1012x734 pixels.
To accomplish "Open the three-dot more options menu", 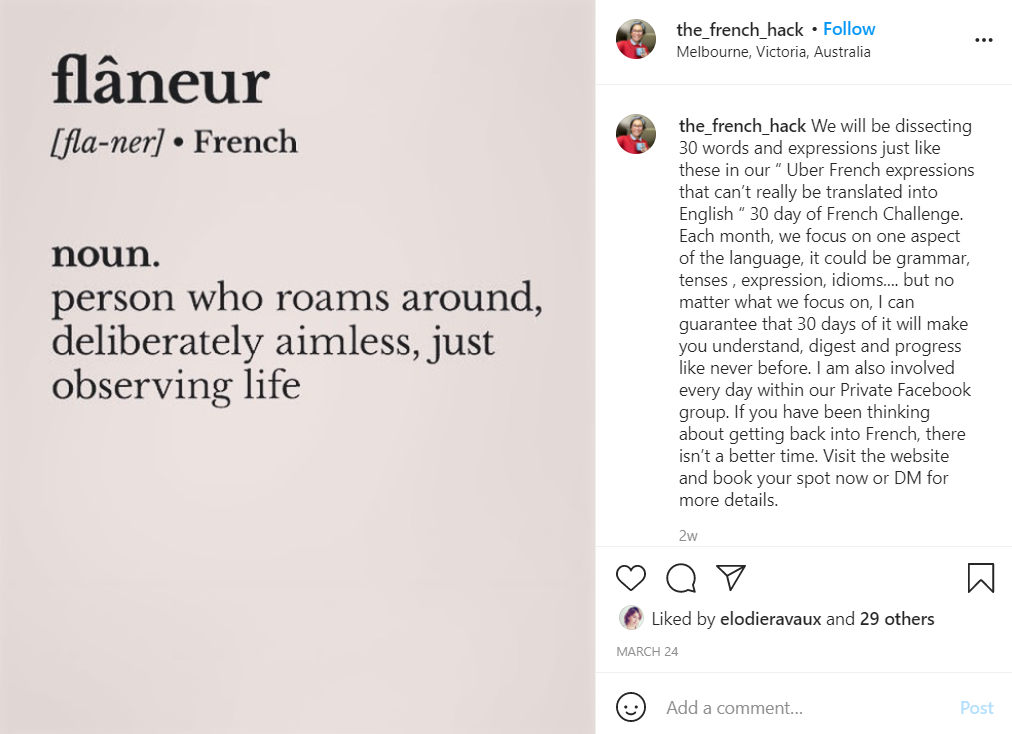I will tap(984, 40).
